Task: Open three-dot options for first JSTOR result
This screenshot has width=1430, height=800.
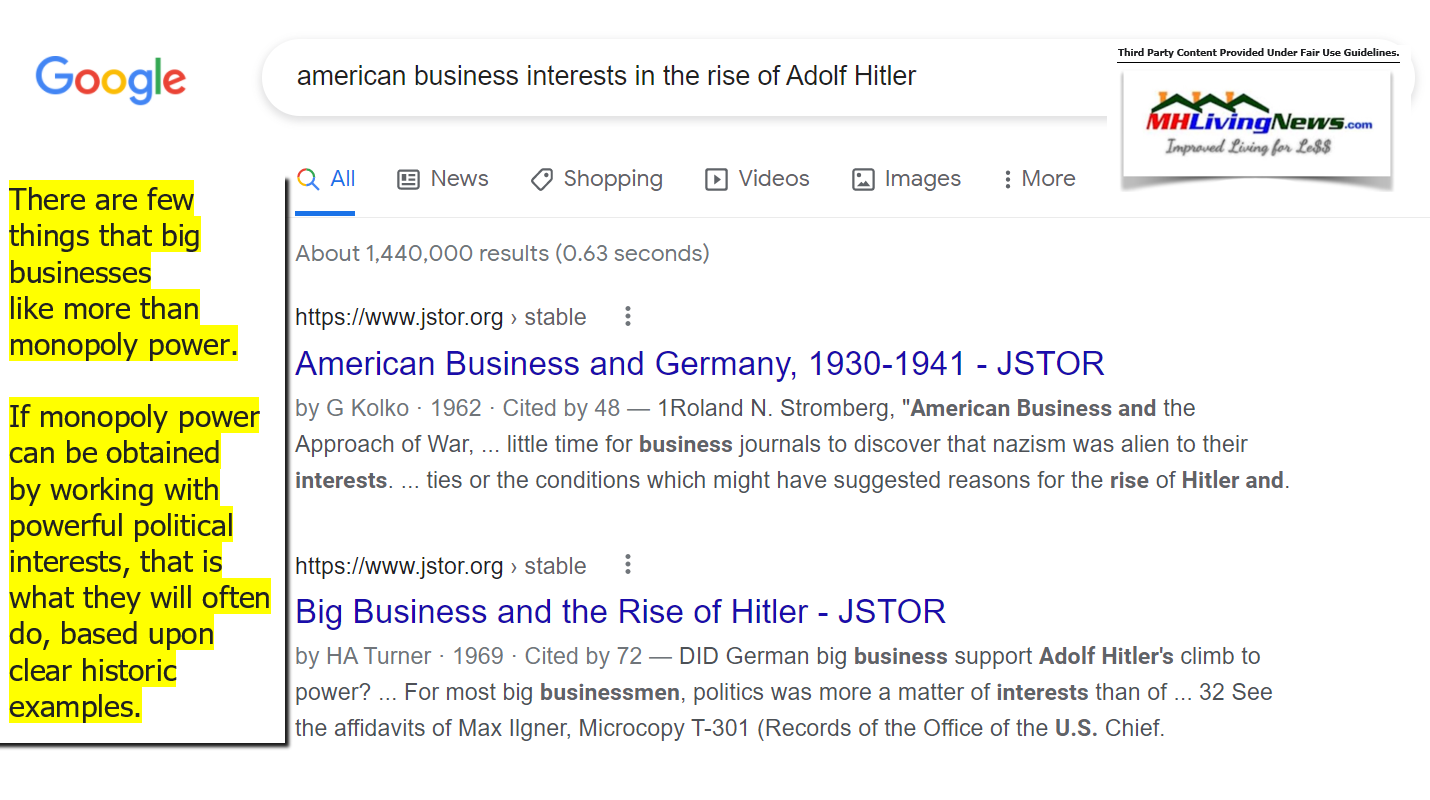Action: [628, 317]
